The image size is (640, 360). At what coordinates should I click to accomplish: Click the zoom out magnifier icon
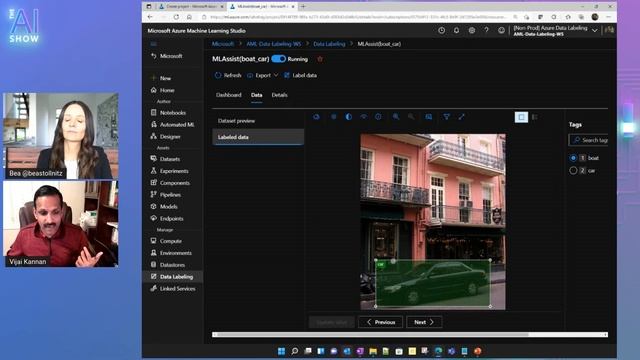point(411,117)
